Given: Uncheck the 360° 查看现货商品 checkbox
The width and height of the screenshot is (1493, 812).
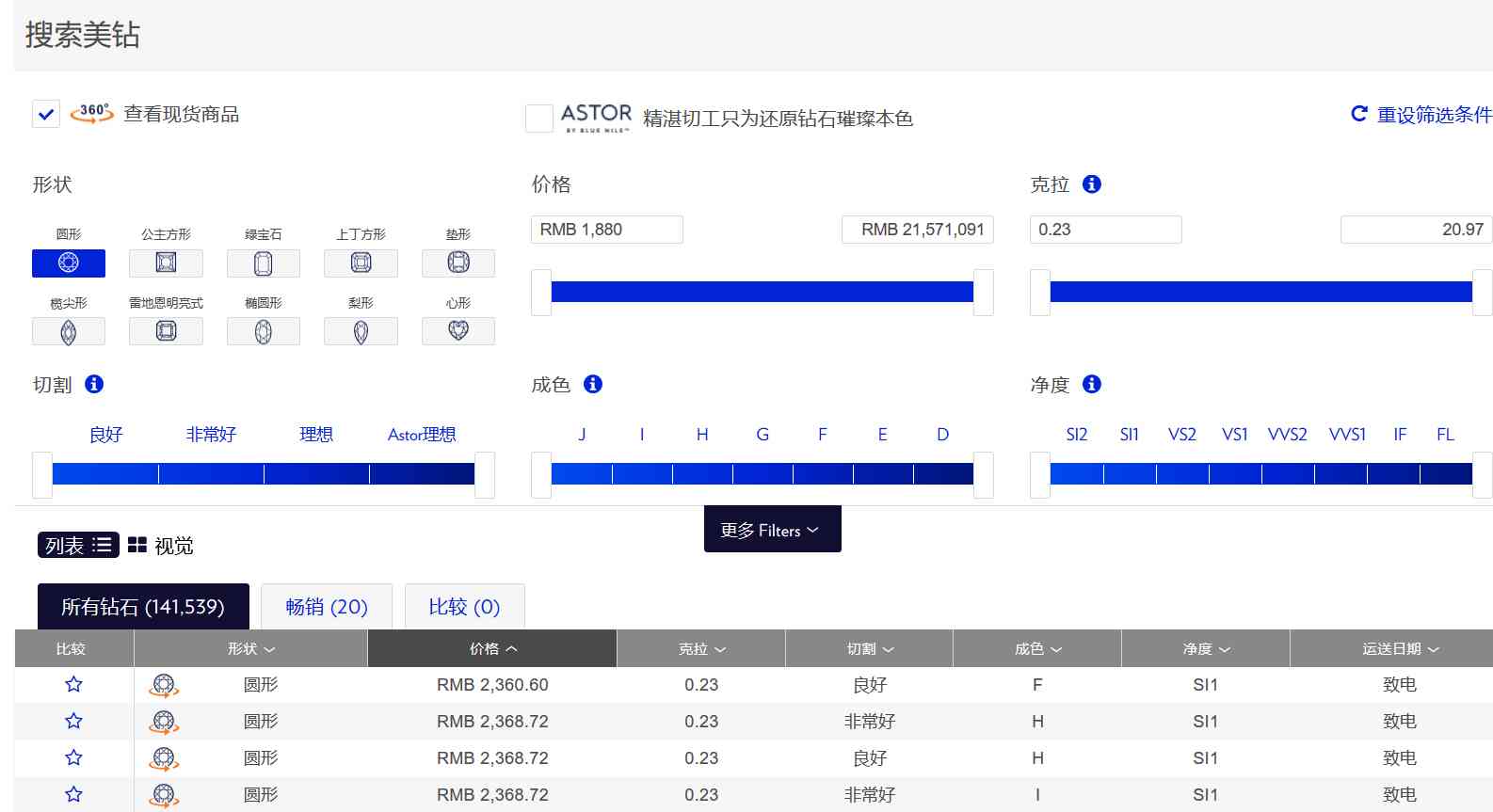Looking at the screenshot, I should pos(46,114).
